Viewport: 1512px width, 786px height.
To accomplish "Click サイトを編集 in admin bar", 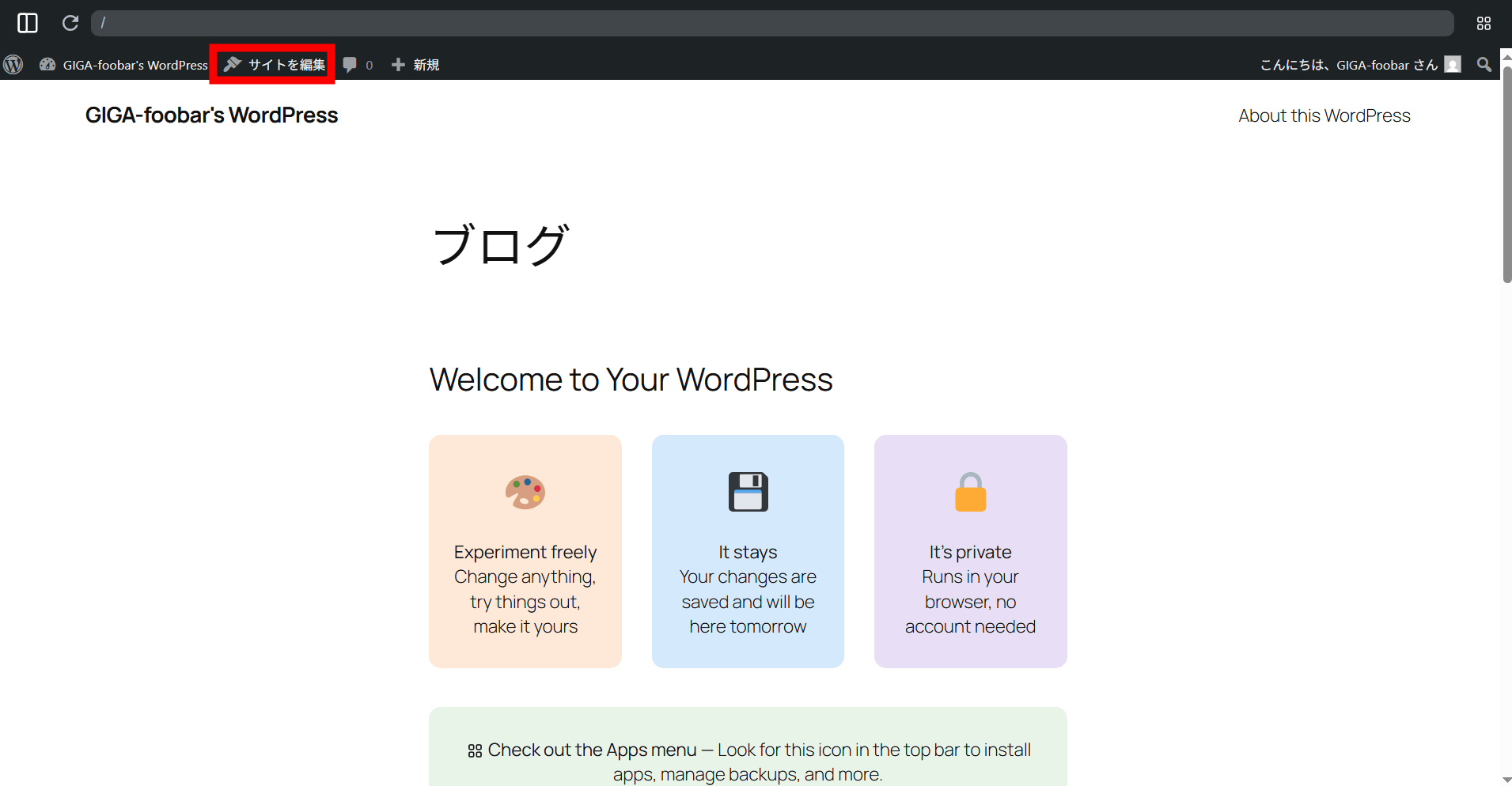I will (x=275, y=65).
